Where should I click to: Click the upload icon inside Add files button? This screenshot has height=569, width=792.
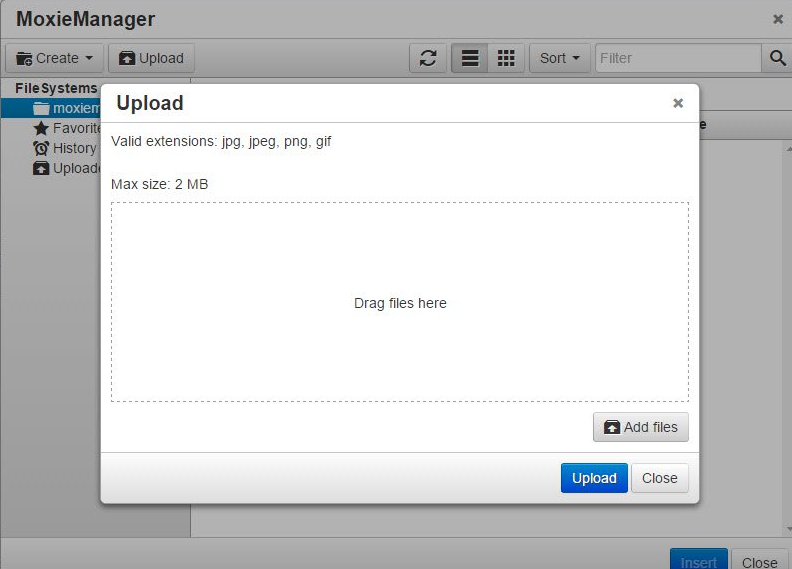click(x=612, y=428)
